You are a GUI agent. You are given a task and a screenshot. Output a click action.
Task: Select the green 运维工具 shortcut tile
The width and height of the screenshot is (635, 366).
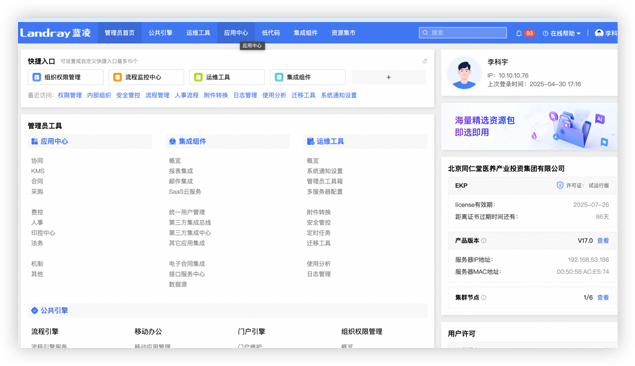pos(227,77)
